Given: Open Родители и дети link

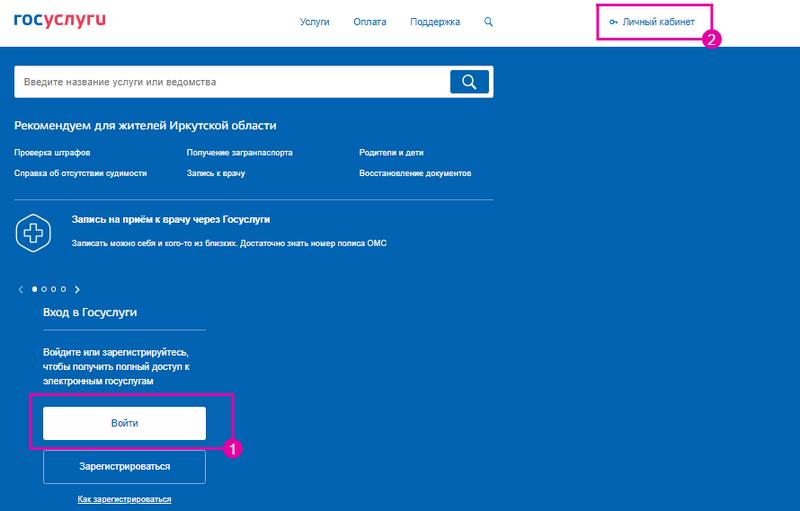Looking at the screenshot, I should (x=391, y=152).
